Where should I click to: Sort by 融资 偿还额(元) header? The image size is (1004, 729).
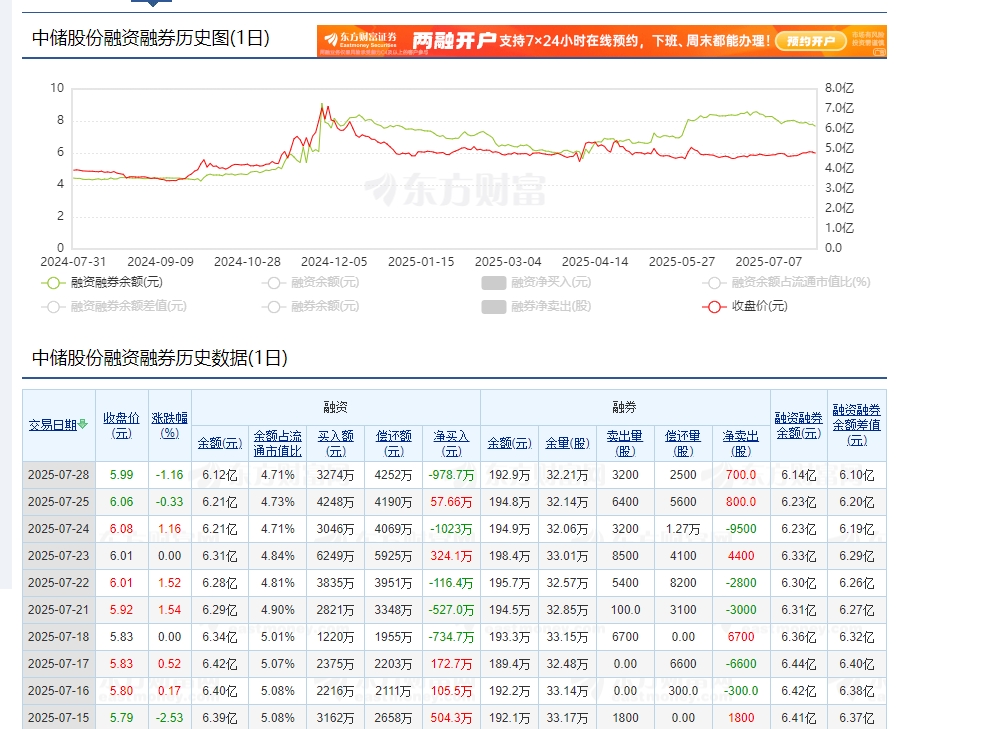393,443
